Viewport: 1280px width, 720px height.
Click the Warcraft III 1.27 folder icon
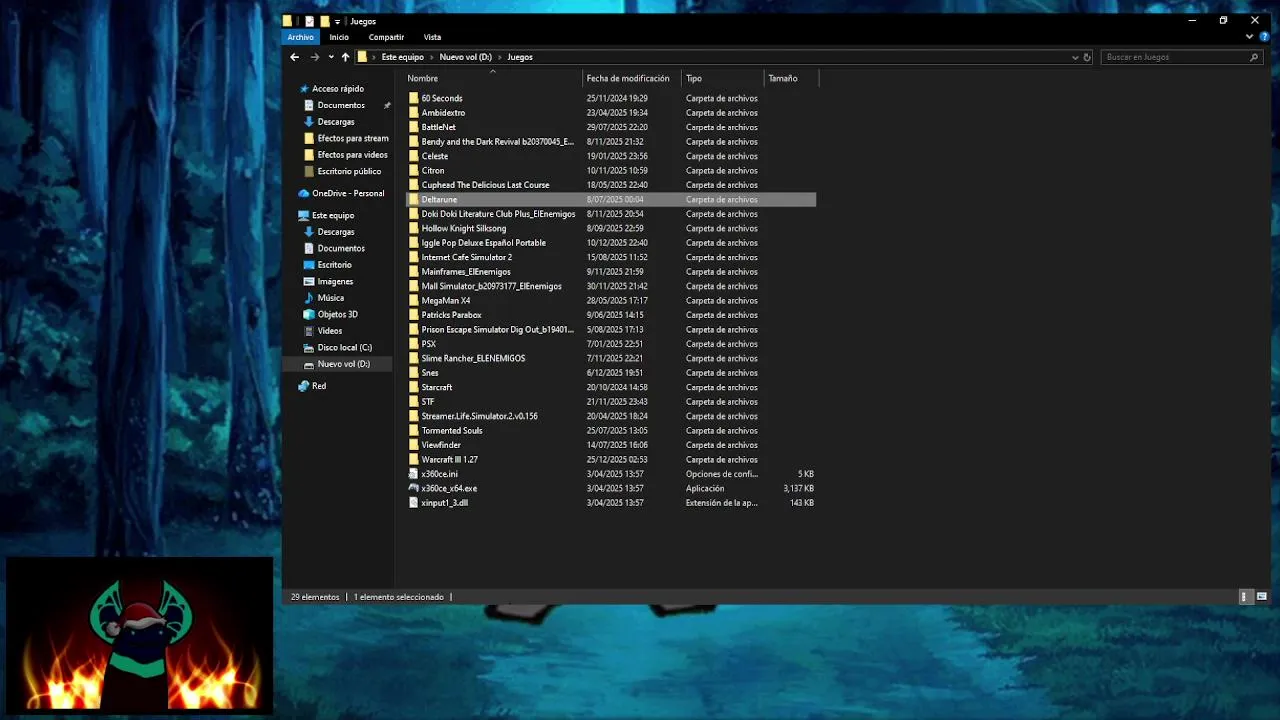(414, 459)
